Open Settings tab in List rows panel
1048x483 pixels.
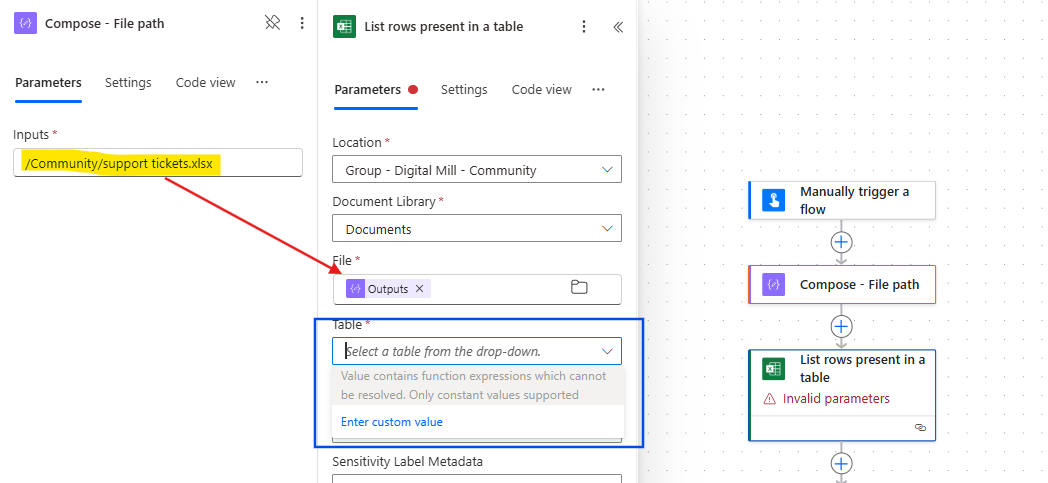tap(464, 90)
